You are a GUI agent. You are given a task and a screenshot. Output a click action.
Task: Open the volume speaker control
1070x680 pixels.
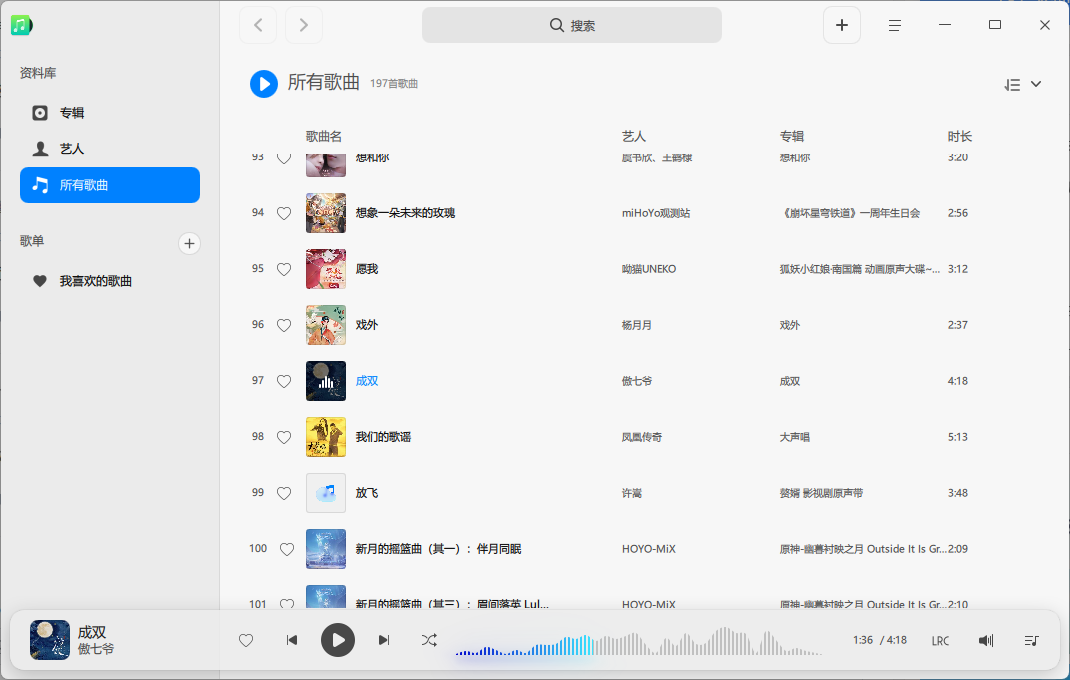(x=986, y=640)
